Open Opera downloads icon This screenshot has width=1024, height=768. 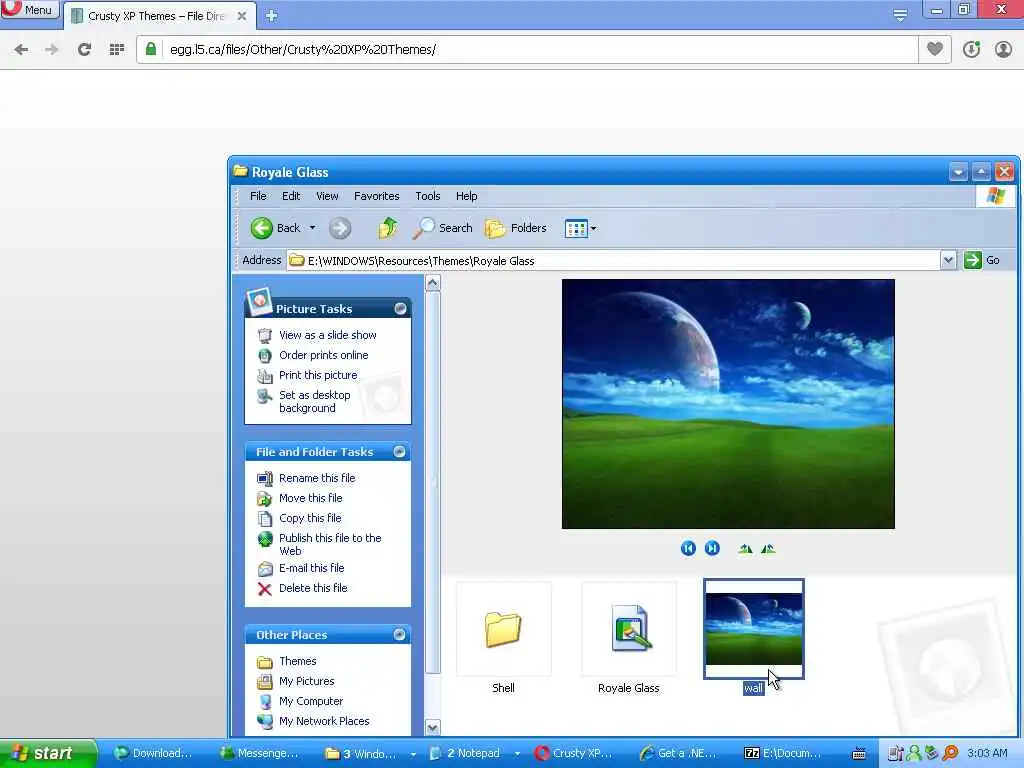971,49
